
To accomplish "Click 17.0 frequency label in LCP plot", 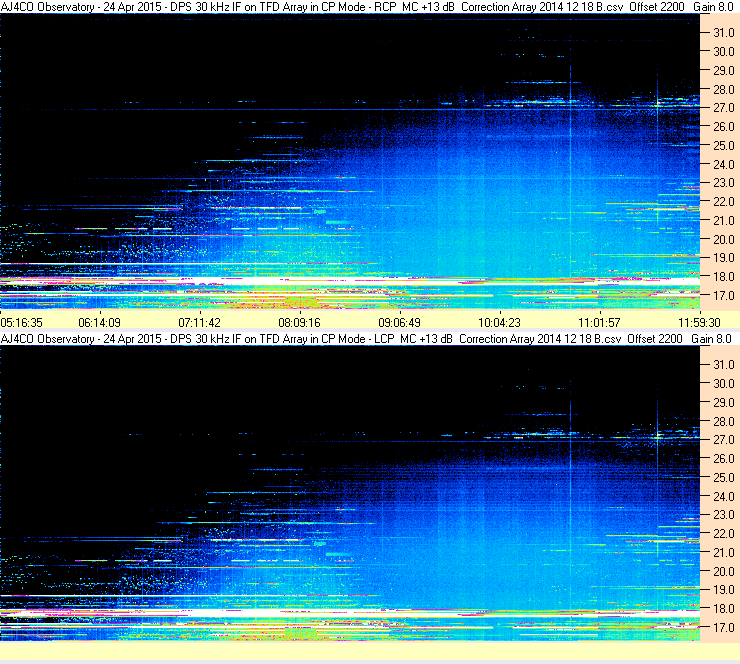I will 724,628.
